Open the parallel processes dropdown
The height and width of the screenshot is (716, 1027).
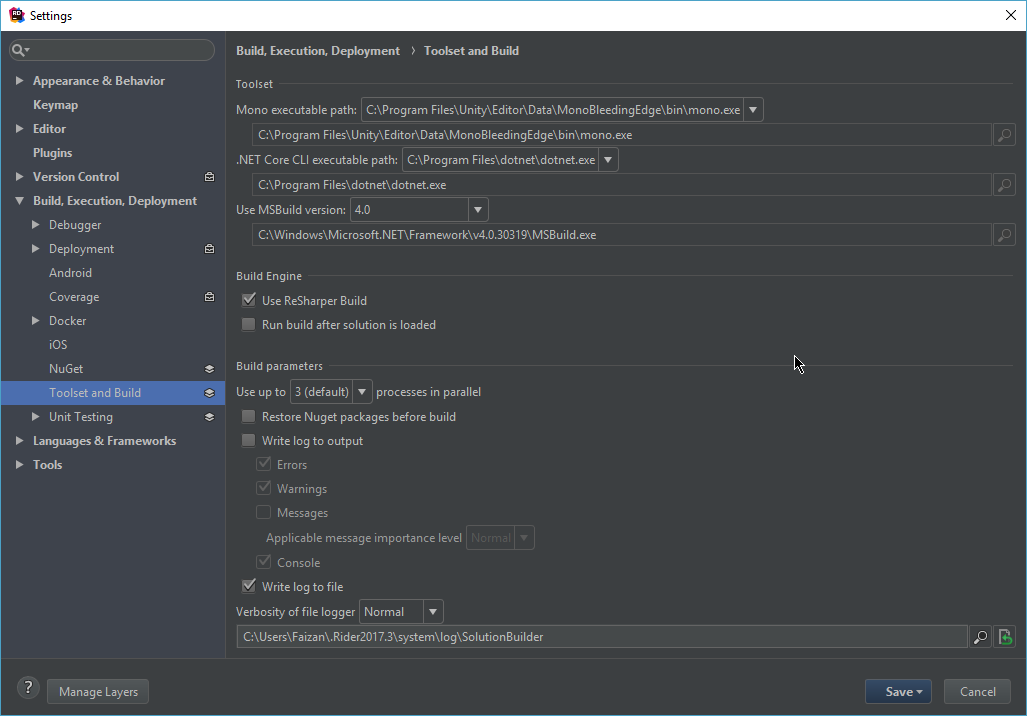(x=361, y=391)
